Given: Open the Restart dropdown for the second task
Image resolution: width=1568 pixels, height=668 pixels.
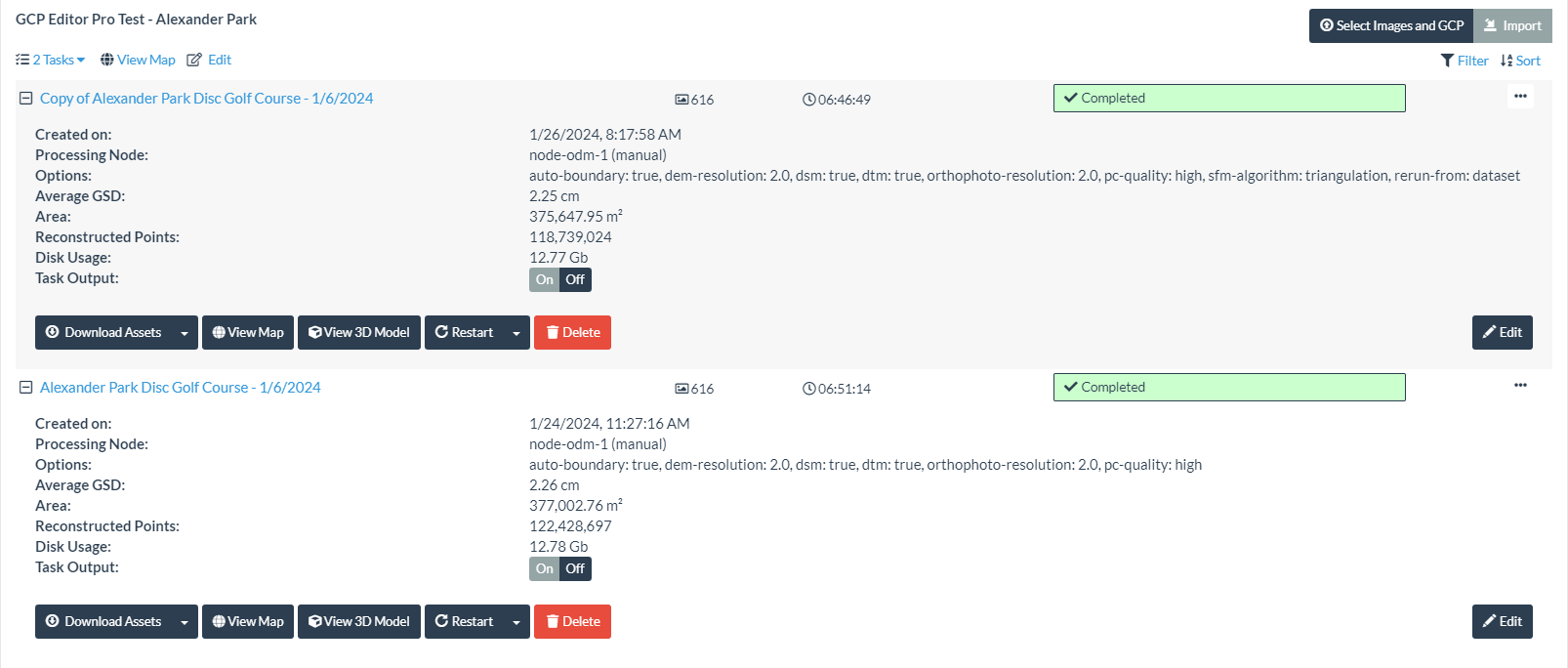Looking at the screenshot, I should (515, 621).
